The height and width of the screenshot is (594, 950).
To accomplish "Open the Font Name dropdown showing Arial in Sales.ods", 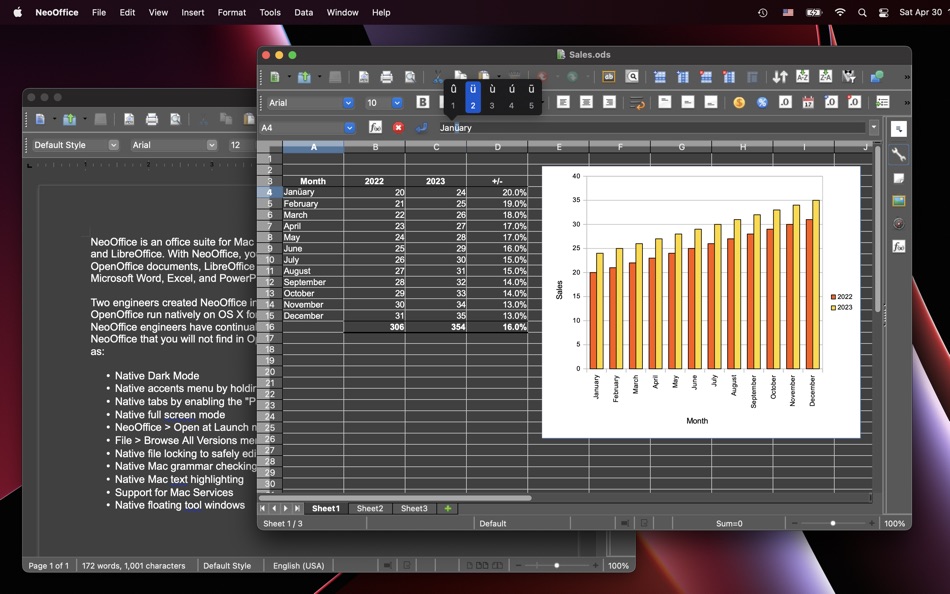I will coord(348,102).
